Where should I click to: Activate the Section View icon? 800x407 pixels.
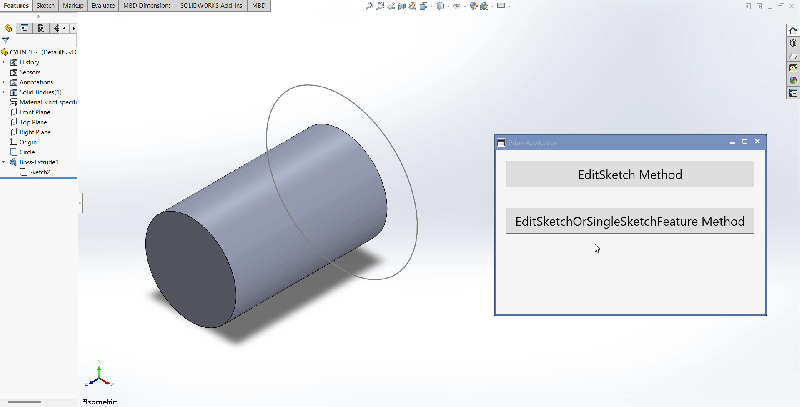pyautogui.click(x=402, y=6)
